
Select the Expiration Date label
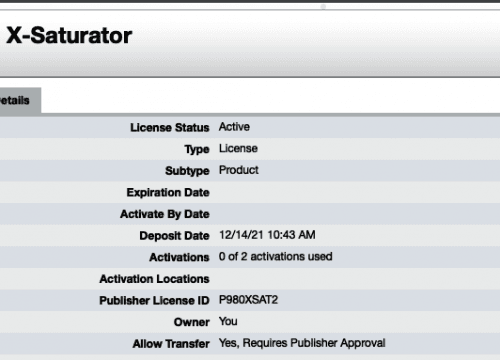click(168, 193)
